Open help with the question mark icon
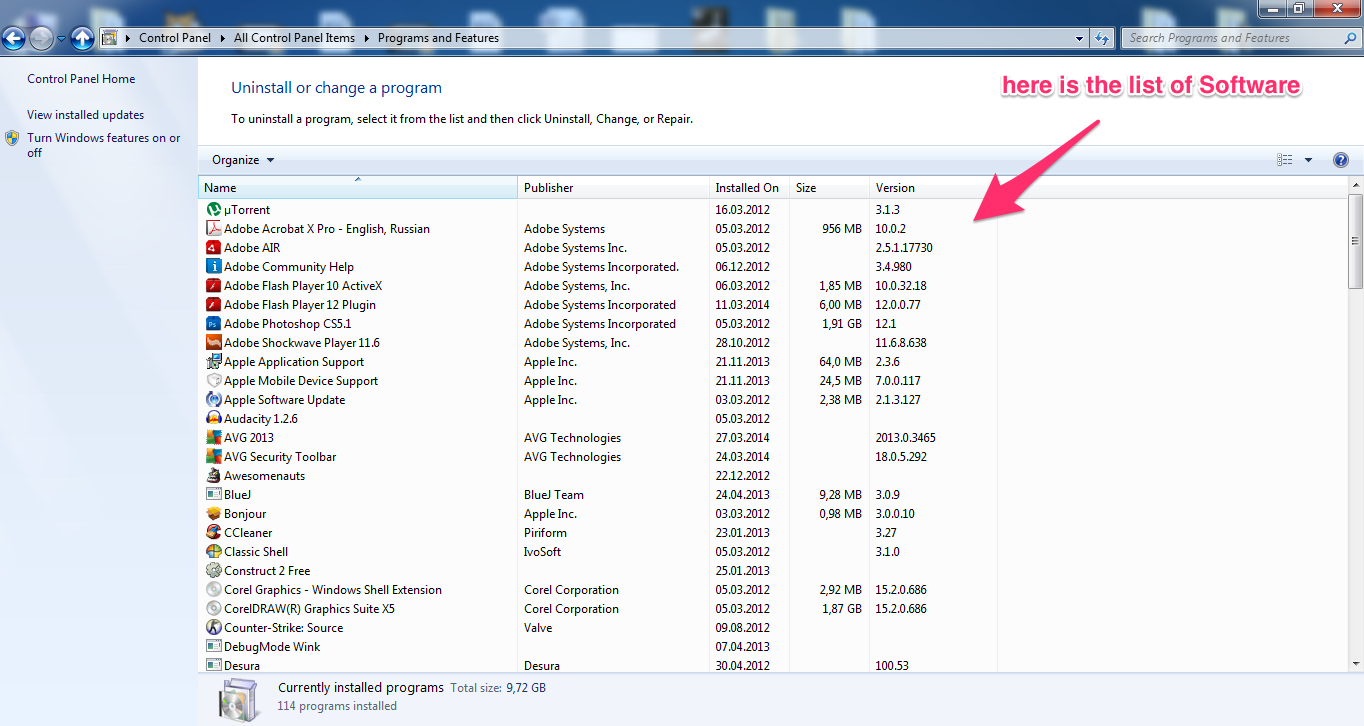This screenshot has height=726, width=1364. point(1341,160)
